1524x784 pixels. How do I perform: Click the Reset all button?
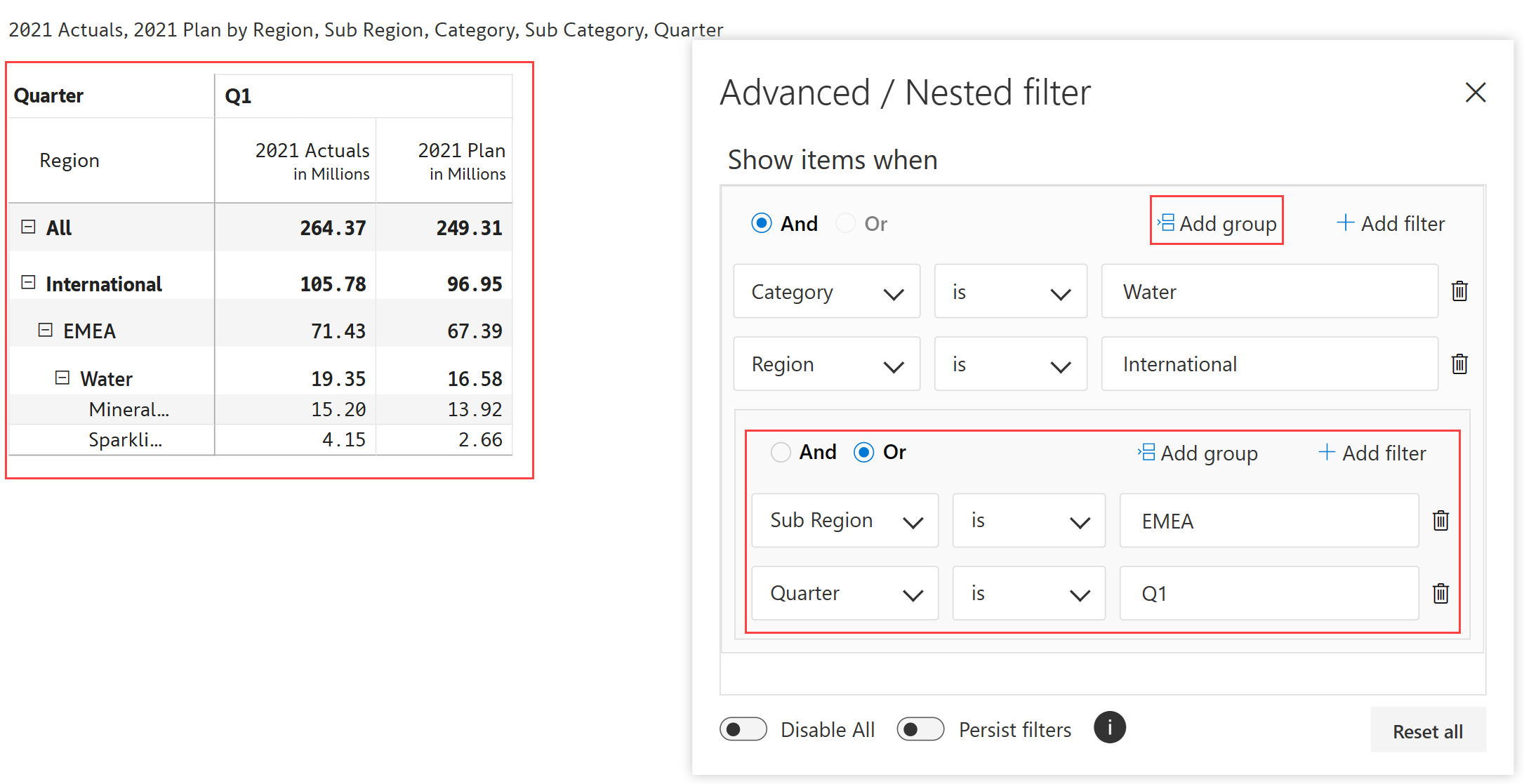pyautogui.click(x=1427, y=731)
